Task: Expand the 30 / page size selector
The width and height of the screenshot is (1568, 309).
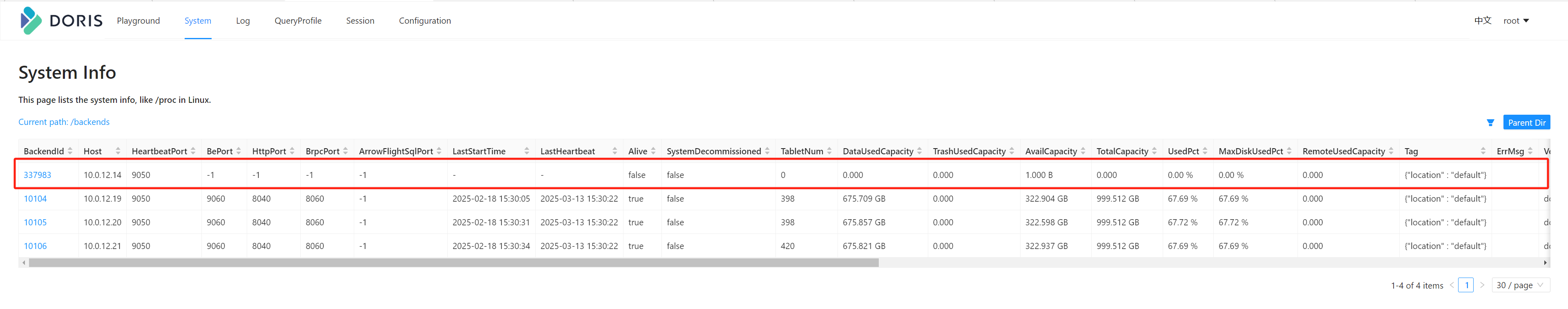Action: coord(1520,285)
